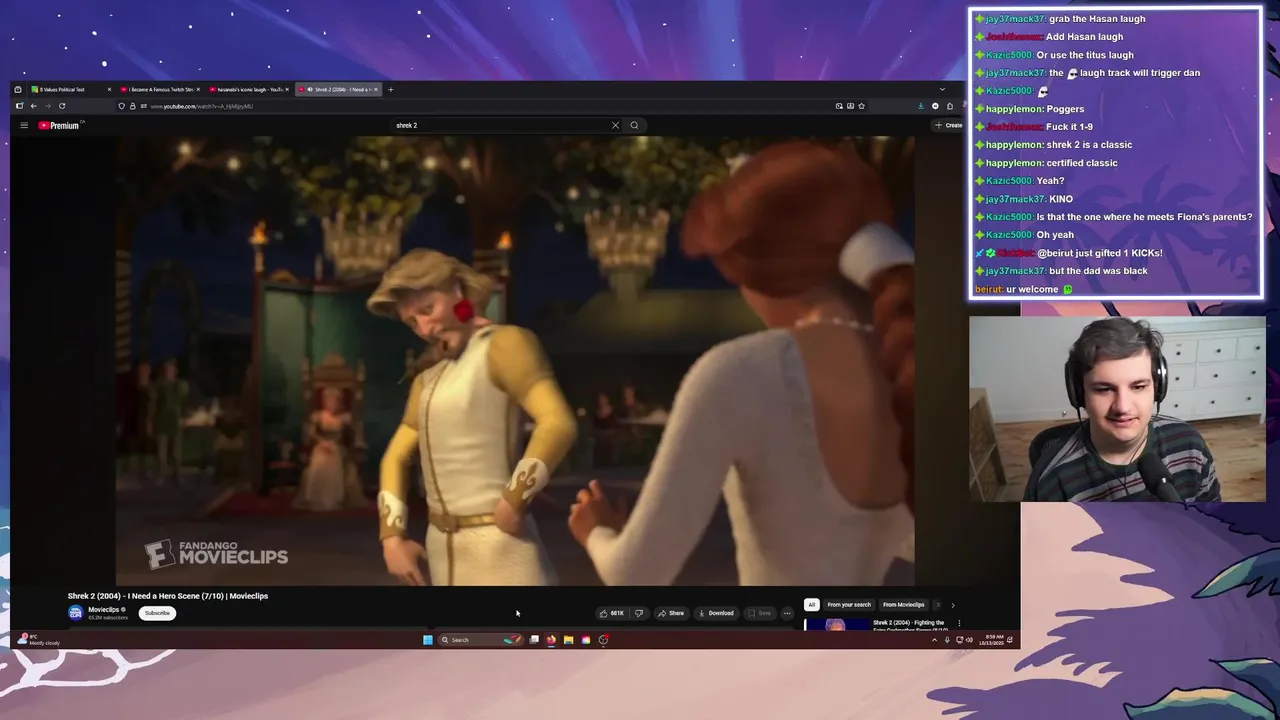This screenshot has width=1280, height=720.
Task: Click chat message 'KINO' from jay37mack37
Action: (1061, 199)
